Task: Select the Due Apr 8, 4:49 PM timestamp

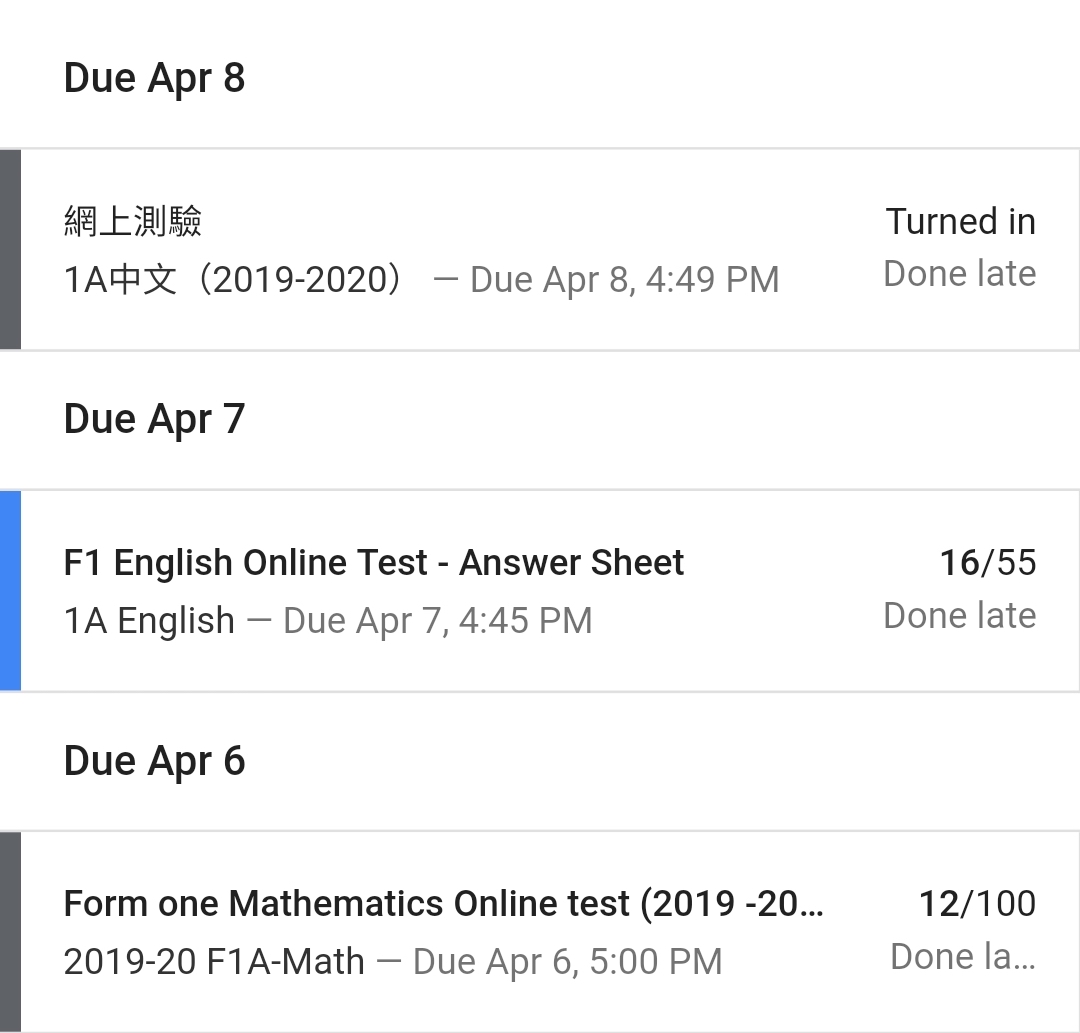Action: pos(624,280)
